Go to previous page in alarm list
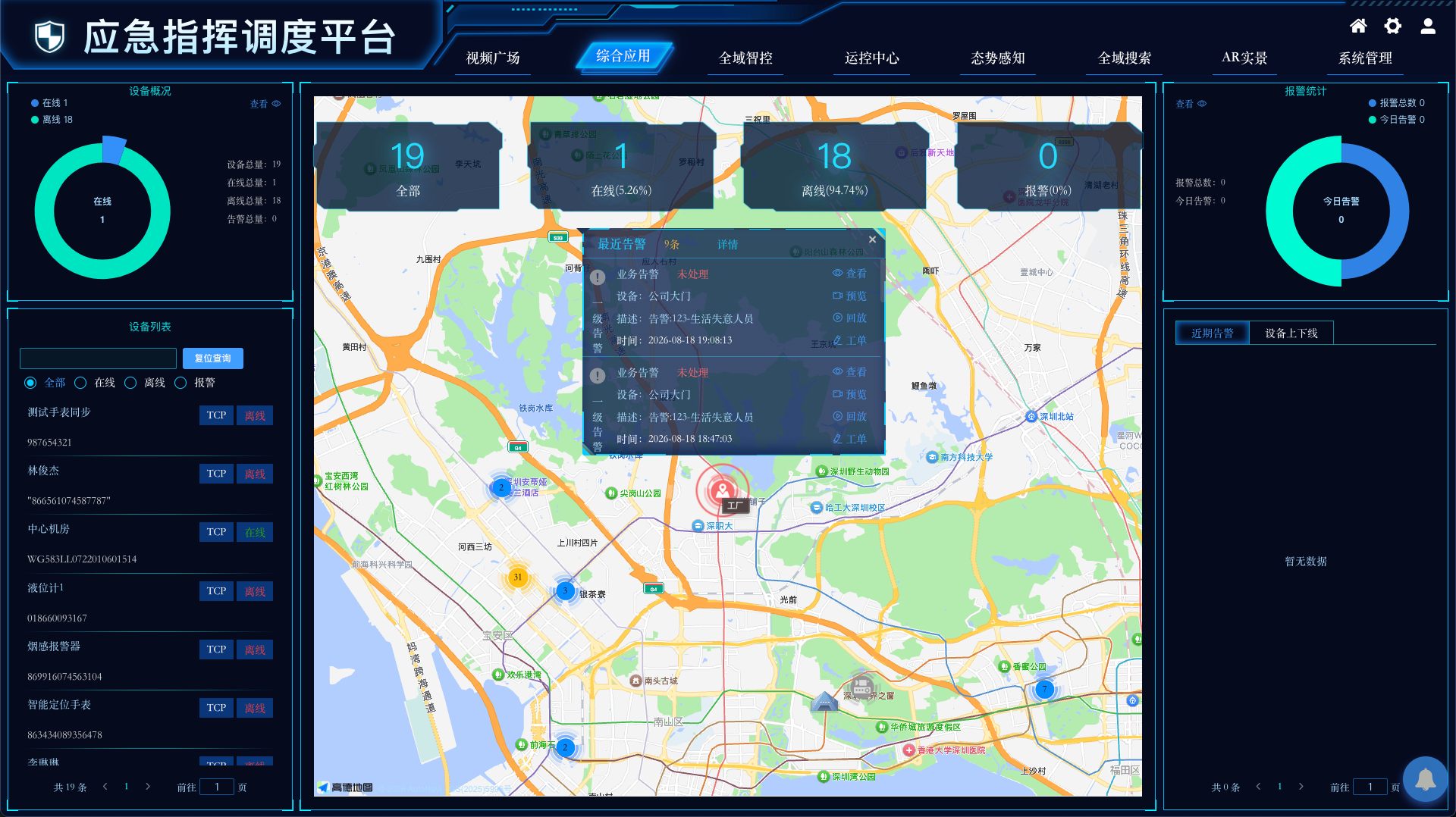This screenshot has width=1456, height=817. coord(1258,787)
